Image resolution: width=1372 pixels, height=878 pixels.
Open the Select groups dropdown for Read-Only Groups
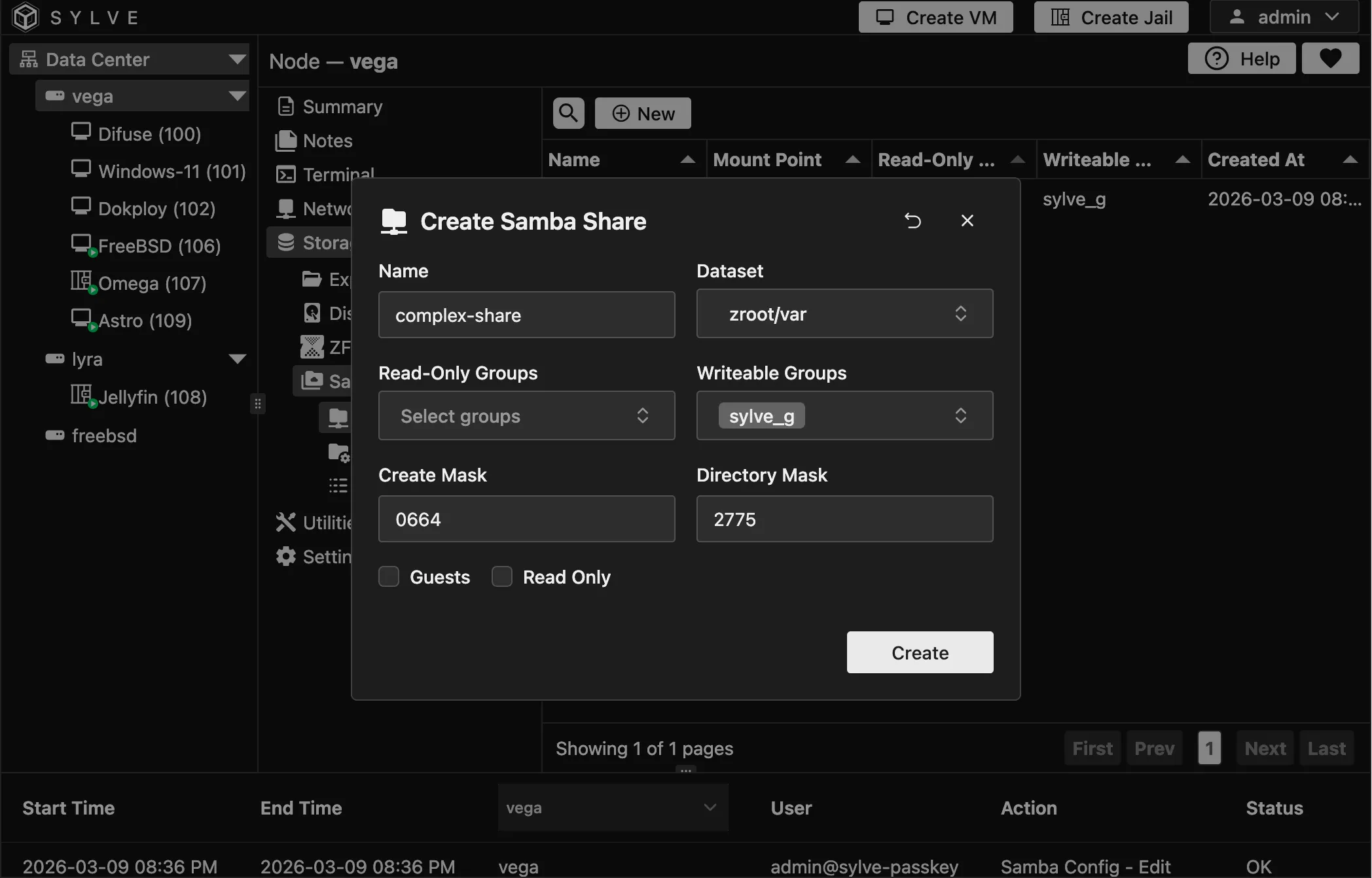(x=526, y=415)
